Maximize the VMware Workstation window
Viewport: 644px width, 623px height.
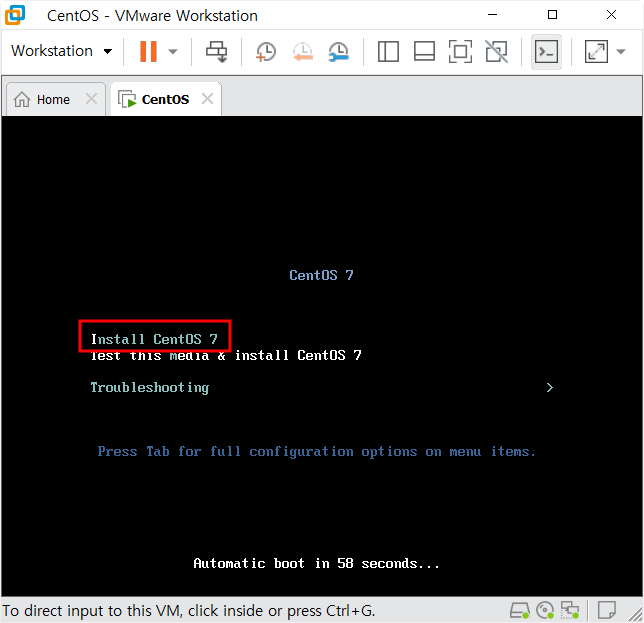[x=552, y=15]
